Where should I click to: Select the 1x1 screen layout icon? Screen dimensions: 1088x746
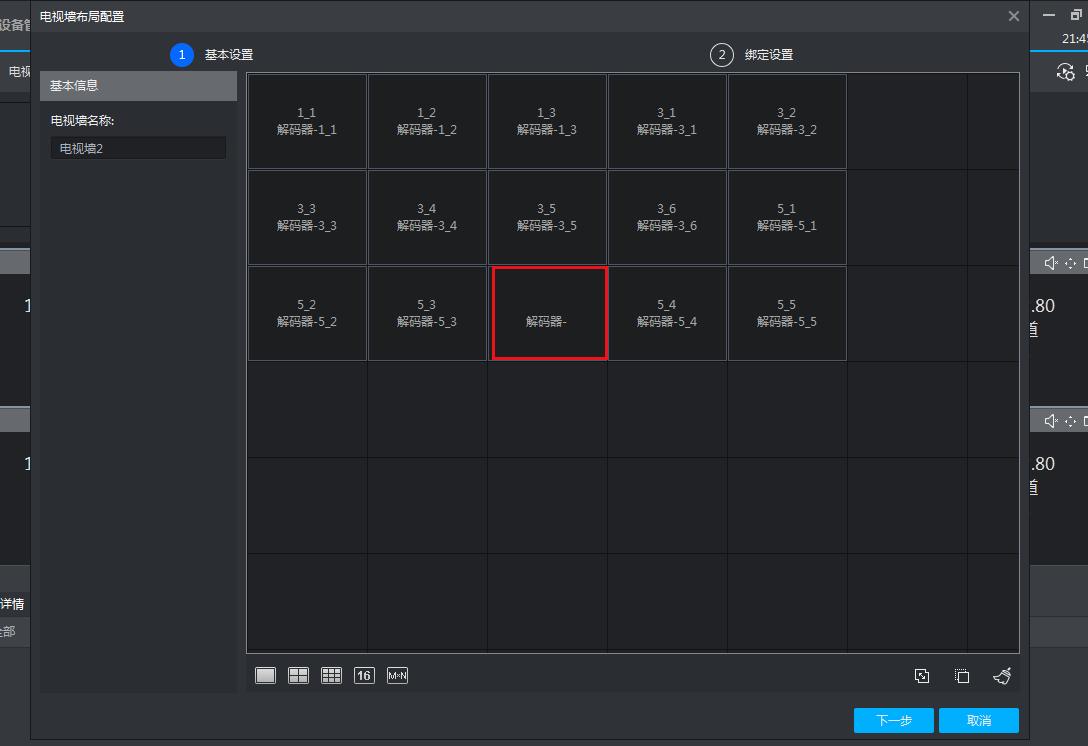(x=265, y=675)
